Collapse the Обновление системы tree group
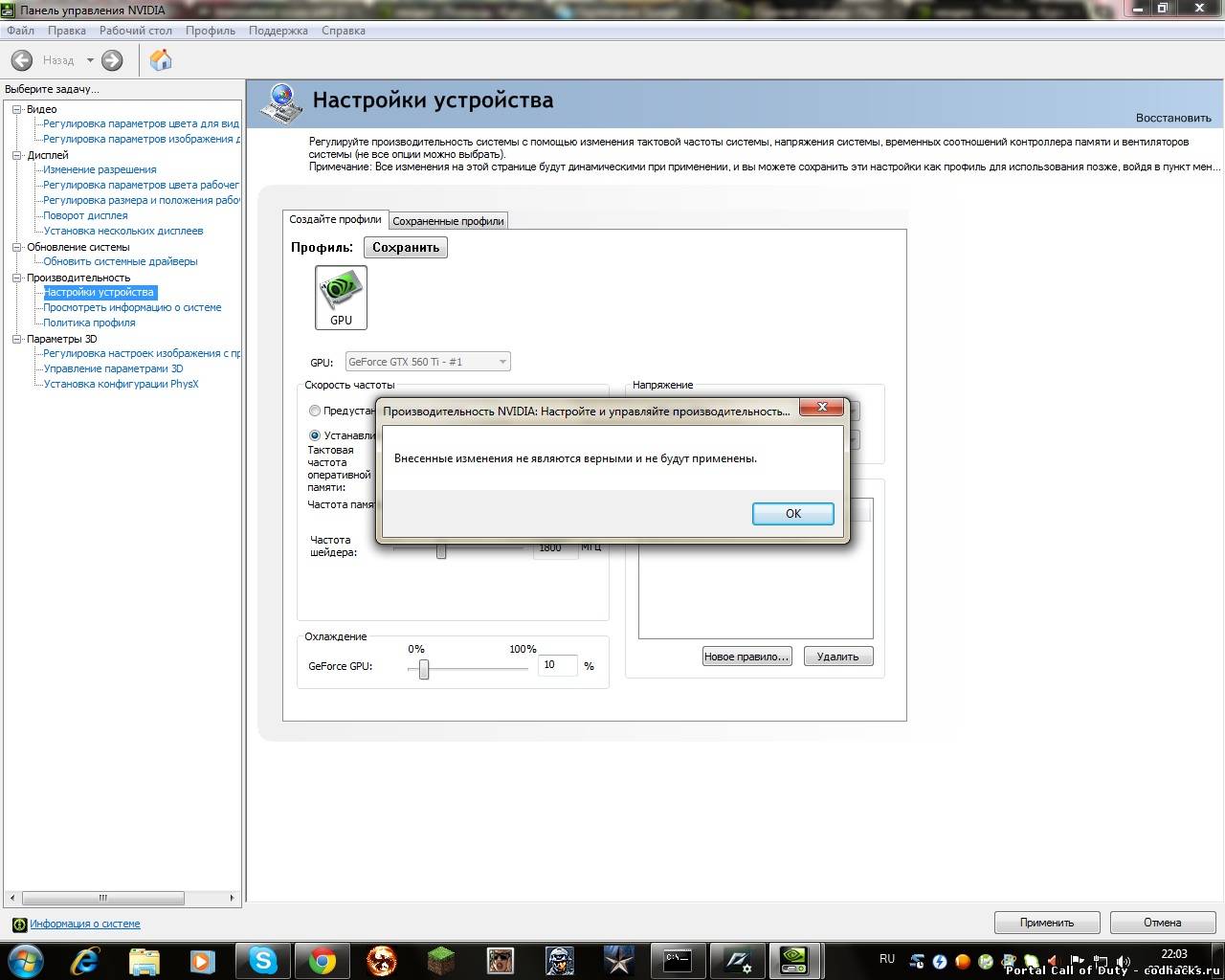 [16, 247]
